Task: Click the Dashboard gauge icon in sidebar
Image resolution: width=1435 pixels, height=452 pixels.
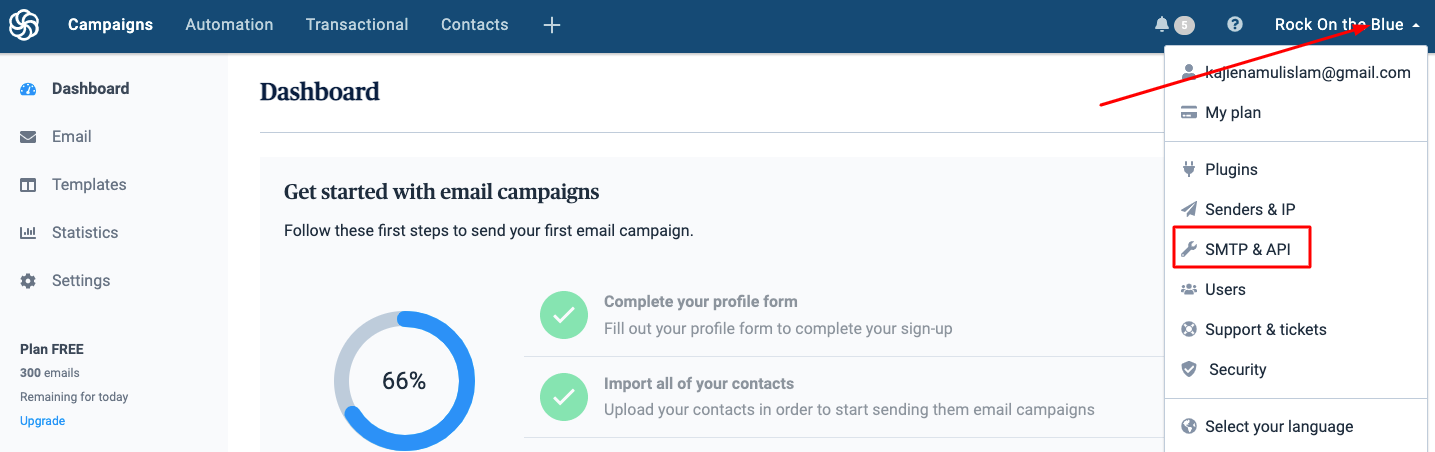Action: [x=29, y=89]
